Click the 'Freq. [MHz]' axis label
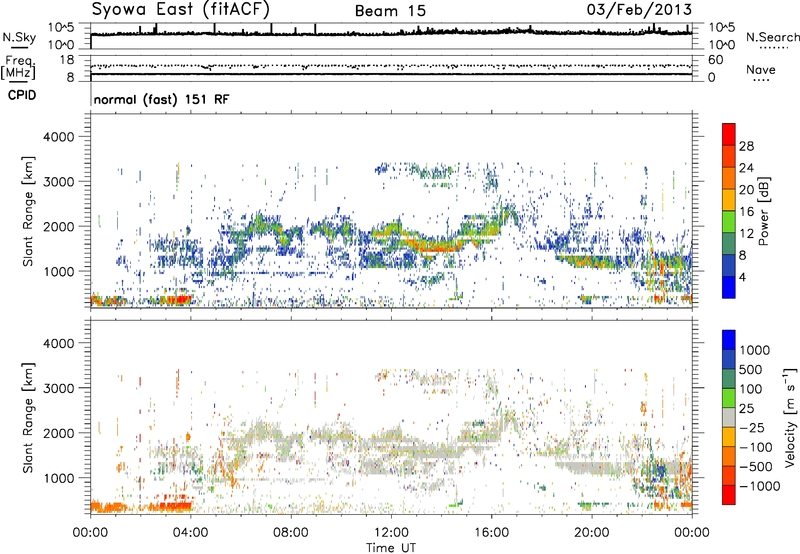800x554 pixels. 18,68
